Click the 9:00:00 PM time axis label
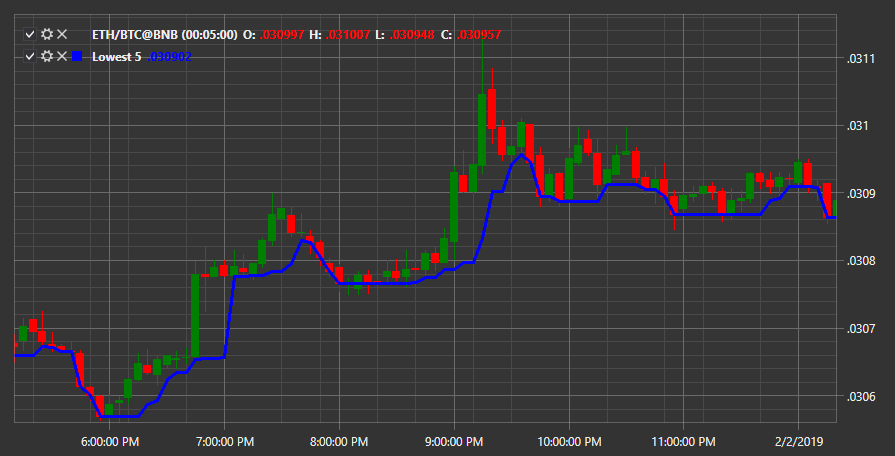895x456 pixels. (x=454, y=442)
